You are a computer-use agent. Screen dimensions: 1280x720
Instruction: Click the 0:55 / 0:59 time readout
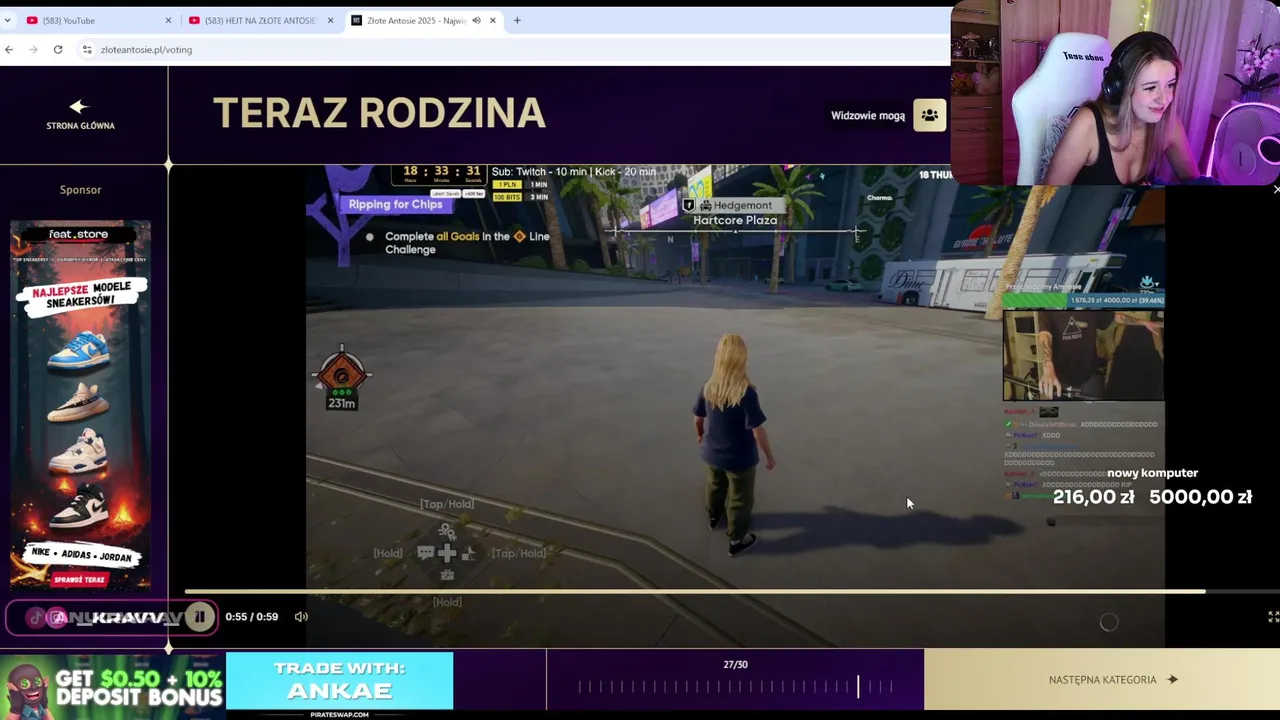tap(252, 617)
